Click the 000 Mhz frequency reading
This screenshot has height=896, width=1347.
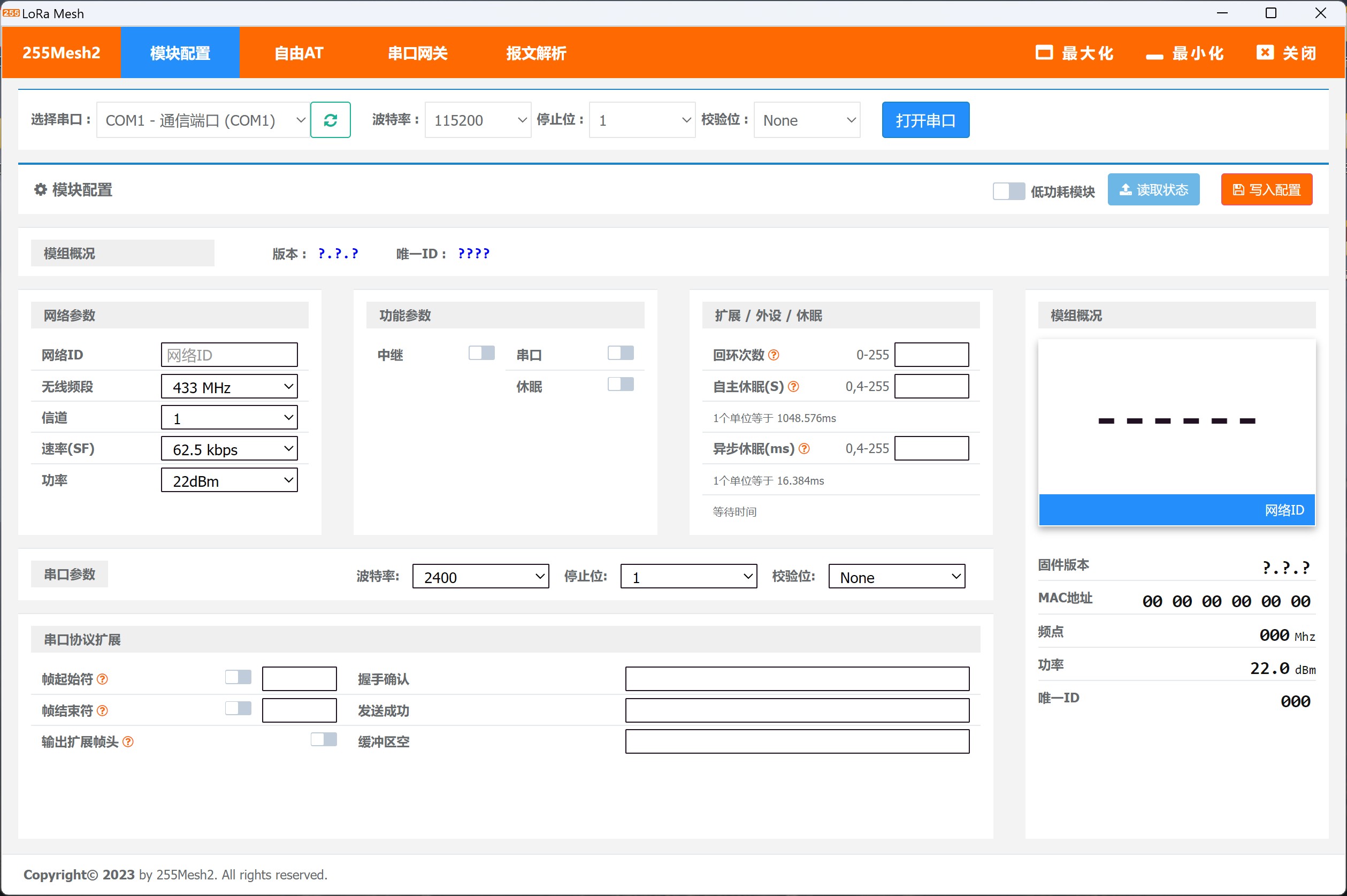[1287, 635]
